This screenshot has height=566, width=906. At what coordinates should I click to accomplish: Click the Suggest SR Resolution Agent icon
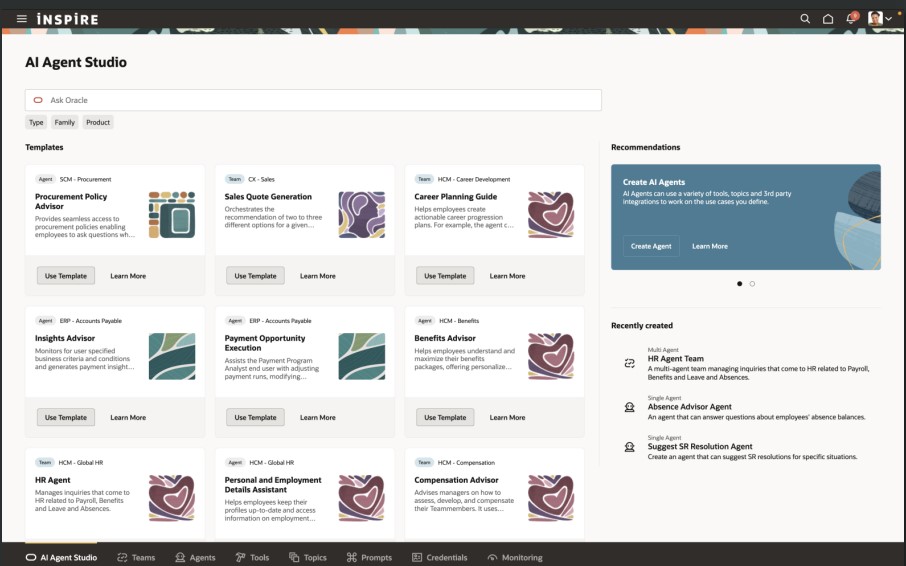pos(629,447)
